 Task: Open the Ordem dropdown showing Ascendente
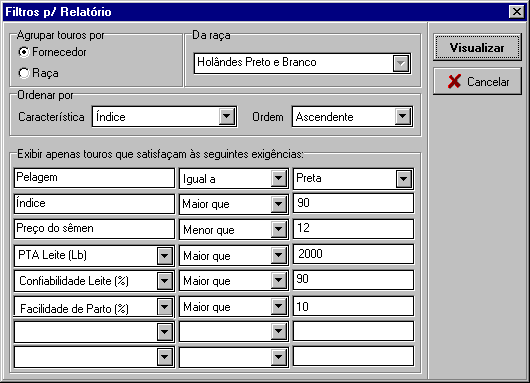[402, 117]
